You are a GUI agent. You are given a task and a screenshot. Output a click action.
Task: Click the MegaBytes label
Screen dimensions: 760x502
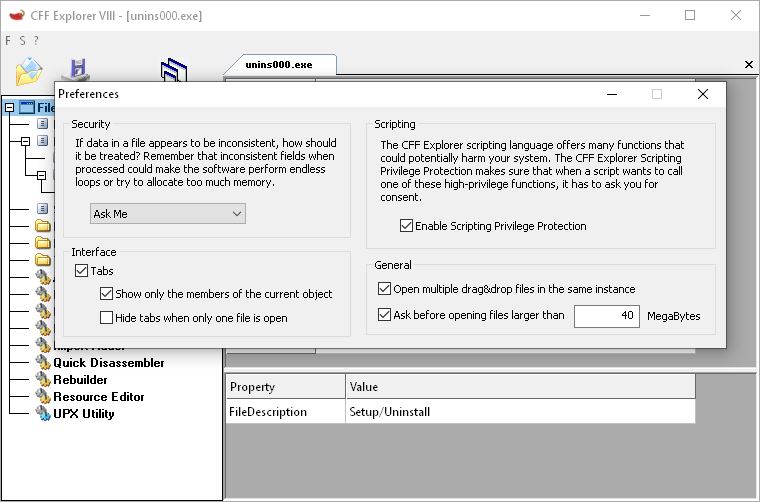pos(674,316)
